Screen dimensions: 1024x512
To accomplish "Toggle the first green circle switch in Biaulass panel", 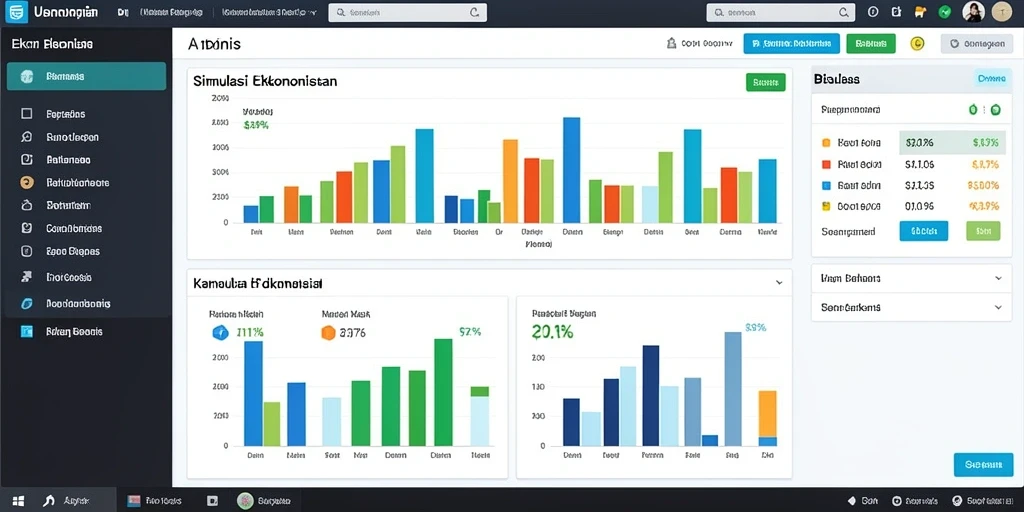I will (972, 110).
